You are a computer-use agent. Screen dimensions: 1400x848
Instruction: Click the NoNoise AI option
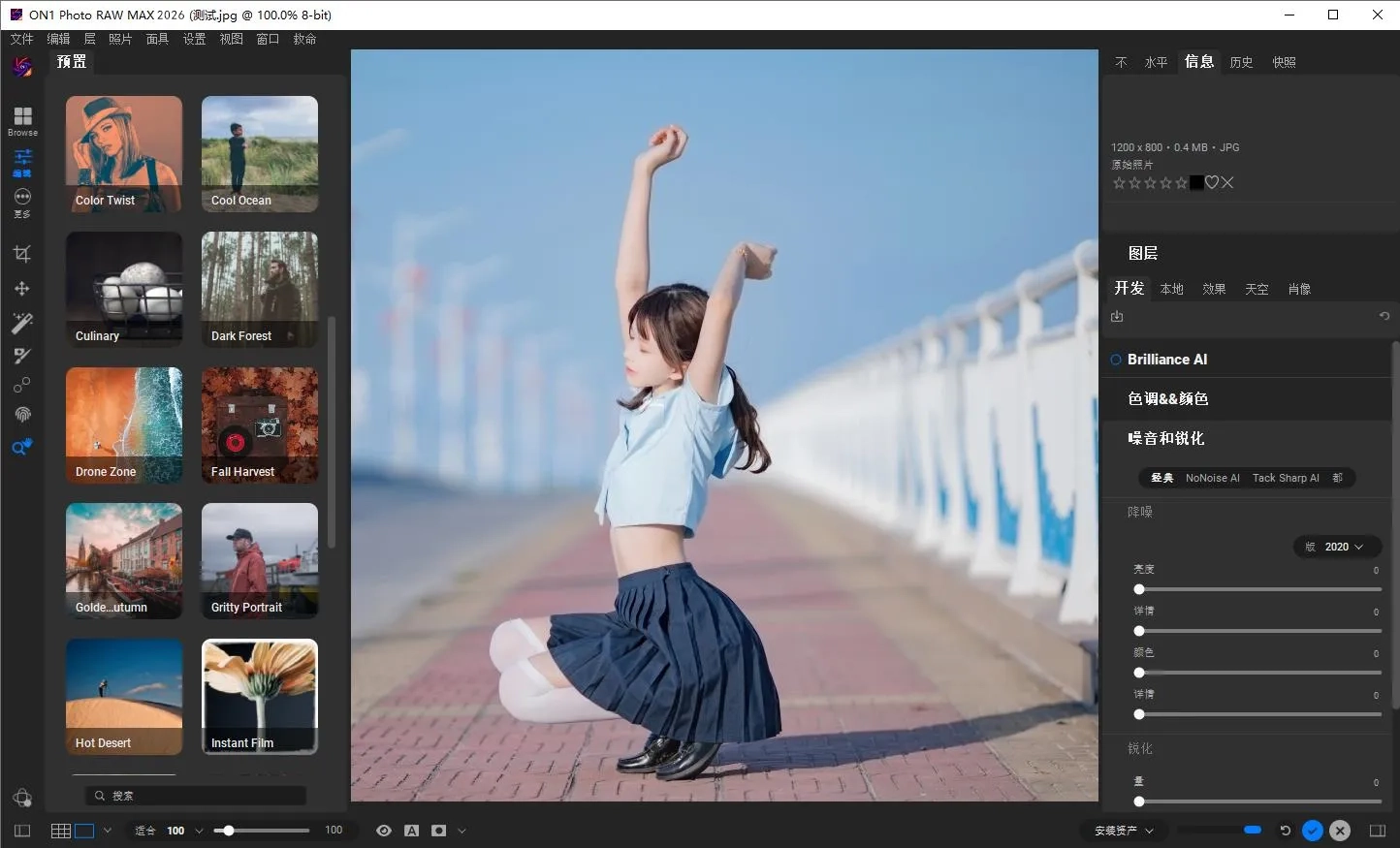[1212, 477]
